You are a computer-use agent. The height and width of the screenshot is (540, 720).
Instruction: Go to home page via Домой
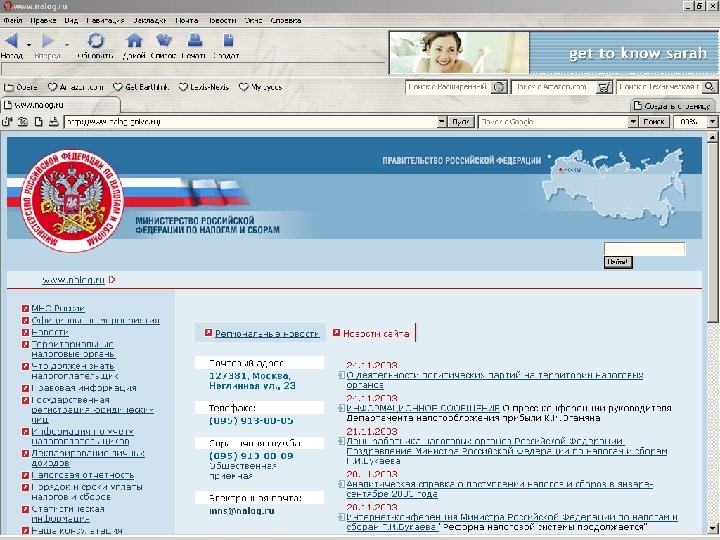pyautogui.click(x=134, y=41)
